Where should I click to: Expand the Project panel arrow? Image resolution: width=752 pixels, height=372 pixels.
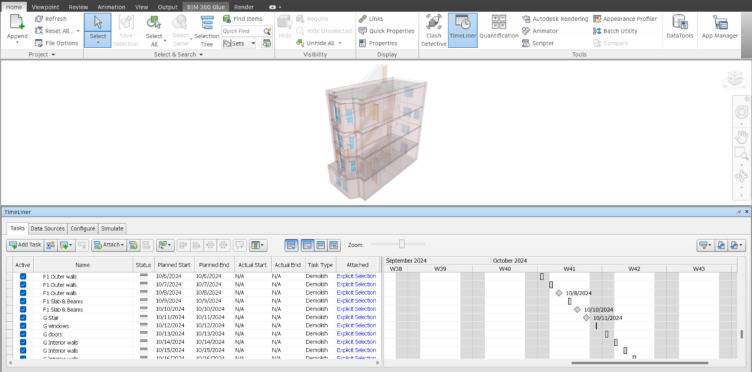tap(53, 55)
